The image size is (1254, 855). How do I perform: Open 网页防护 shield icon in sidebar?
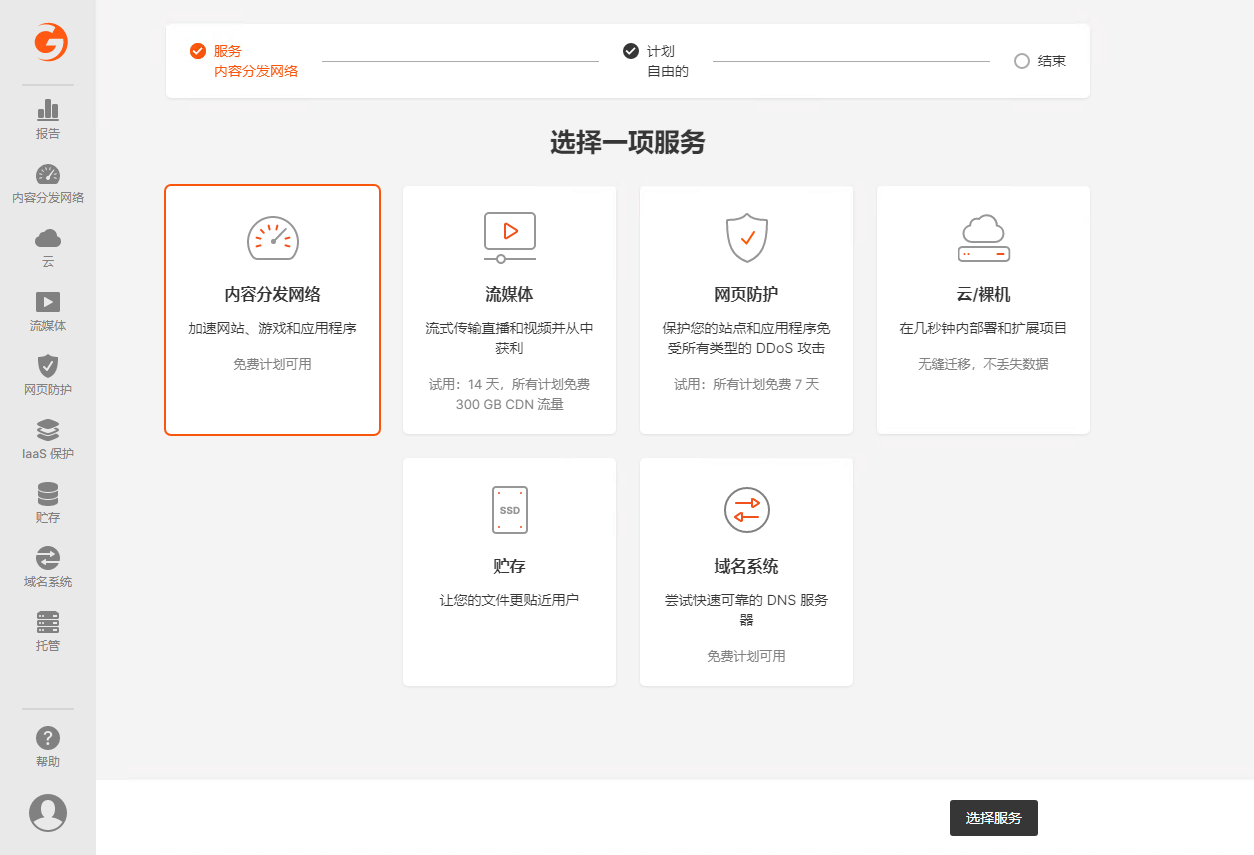click(x=48, y=366)
